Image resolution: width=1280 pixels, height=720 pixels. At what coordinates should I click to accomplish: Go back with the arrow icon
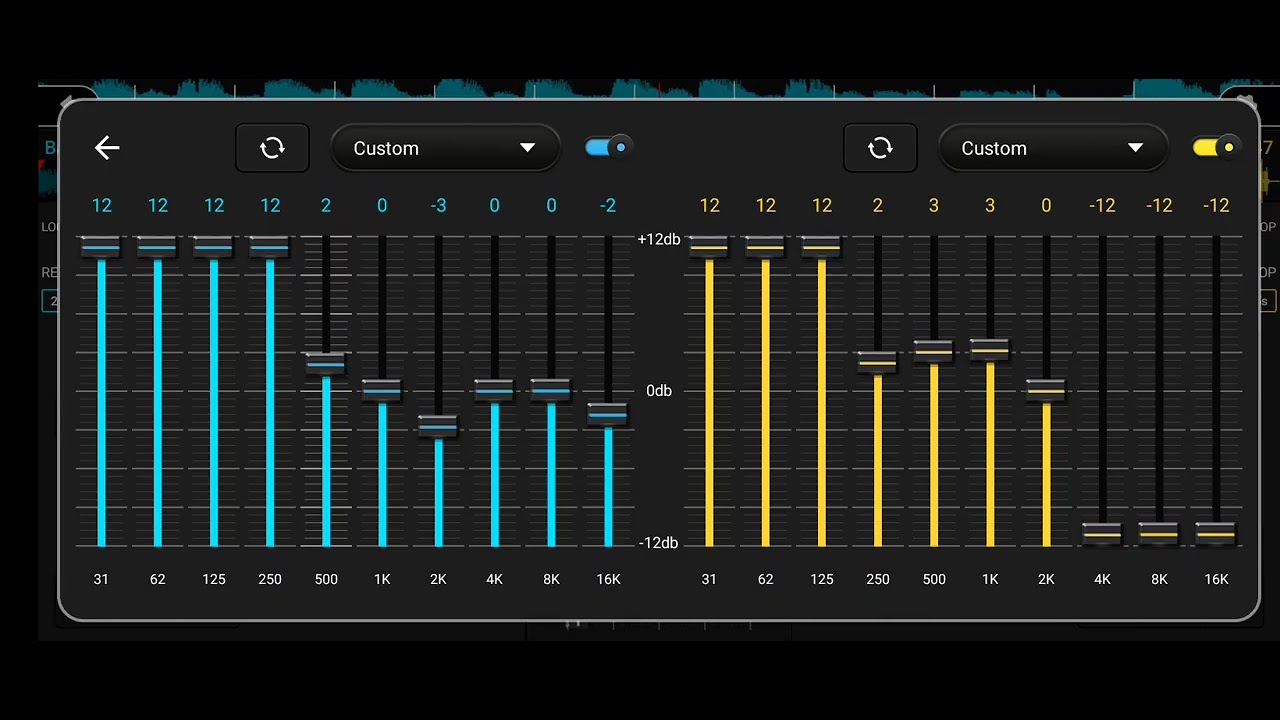tap(107, 148)
